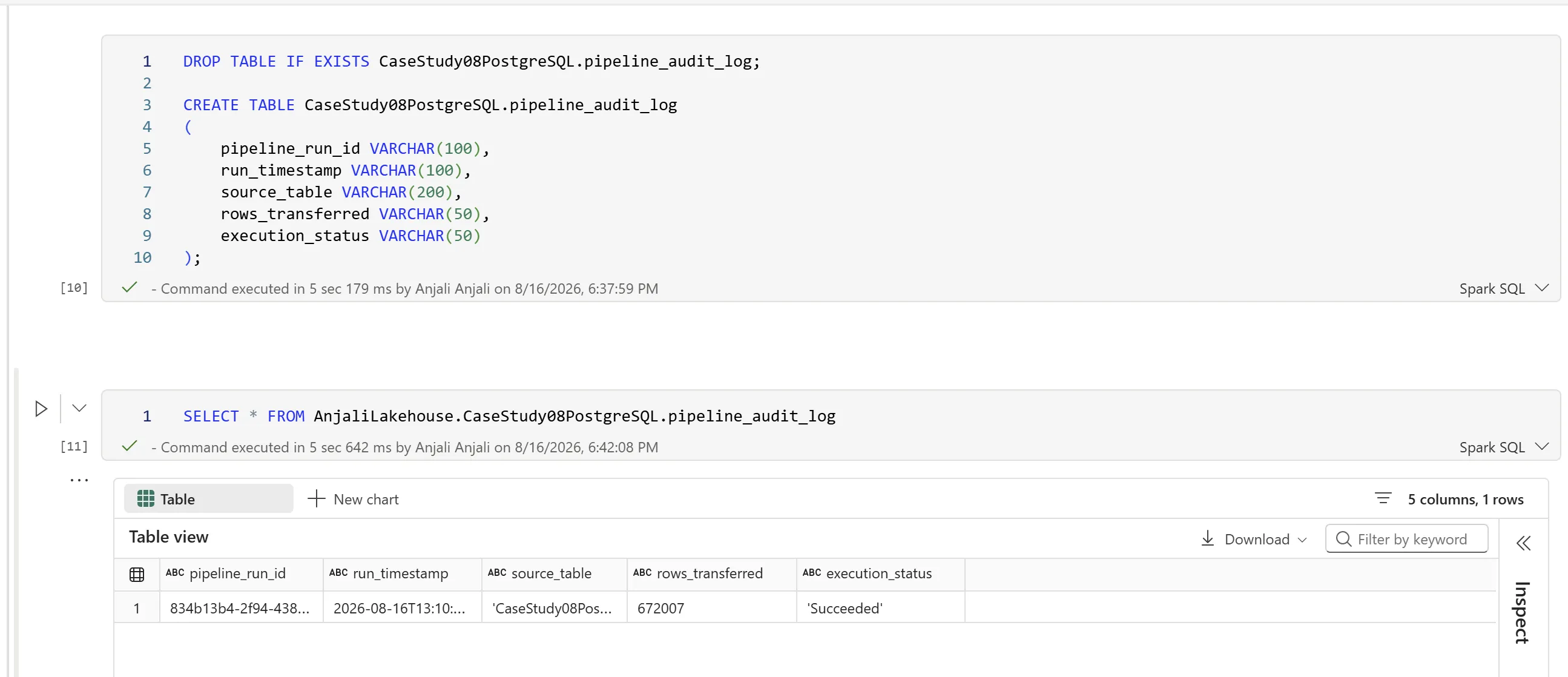
Task: Select row number 1 in results
Action: [x=137, y=607]
